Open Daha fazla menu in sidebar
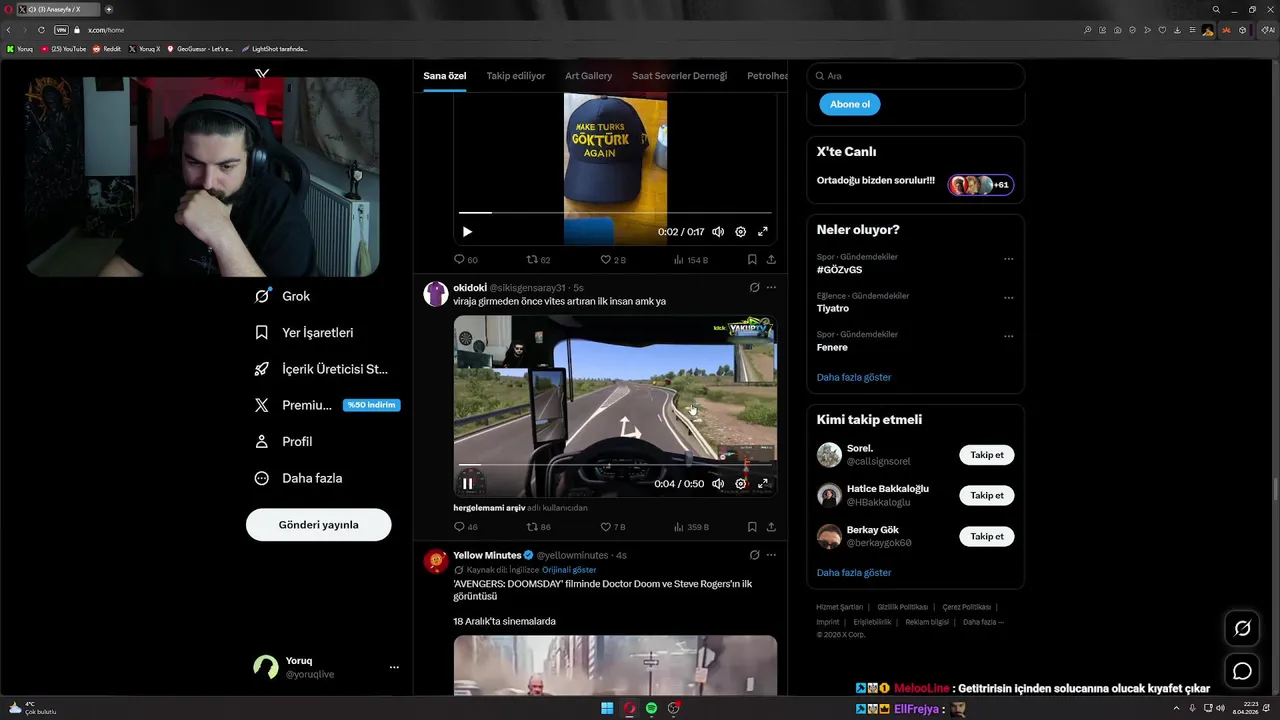The height and width of the screenshot is (720, 1280). pyautogui.click(x=299, y=478)
